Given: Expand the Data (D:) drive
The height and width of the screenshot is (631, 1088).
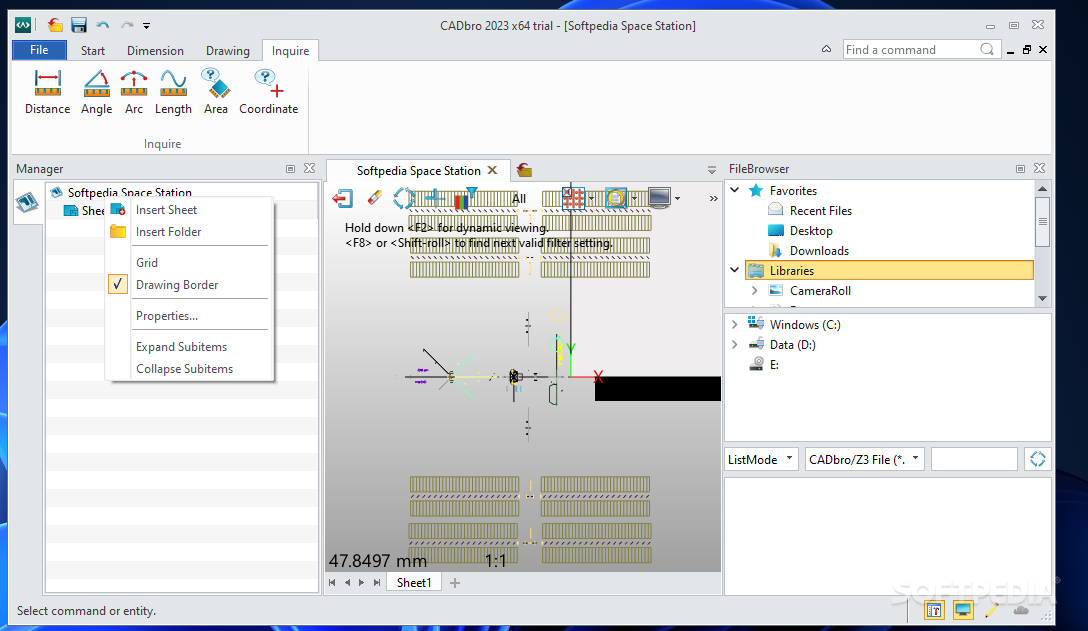Looking at the screenshot, I should click(x=735, y=344).
